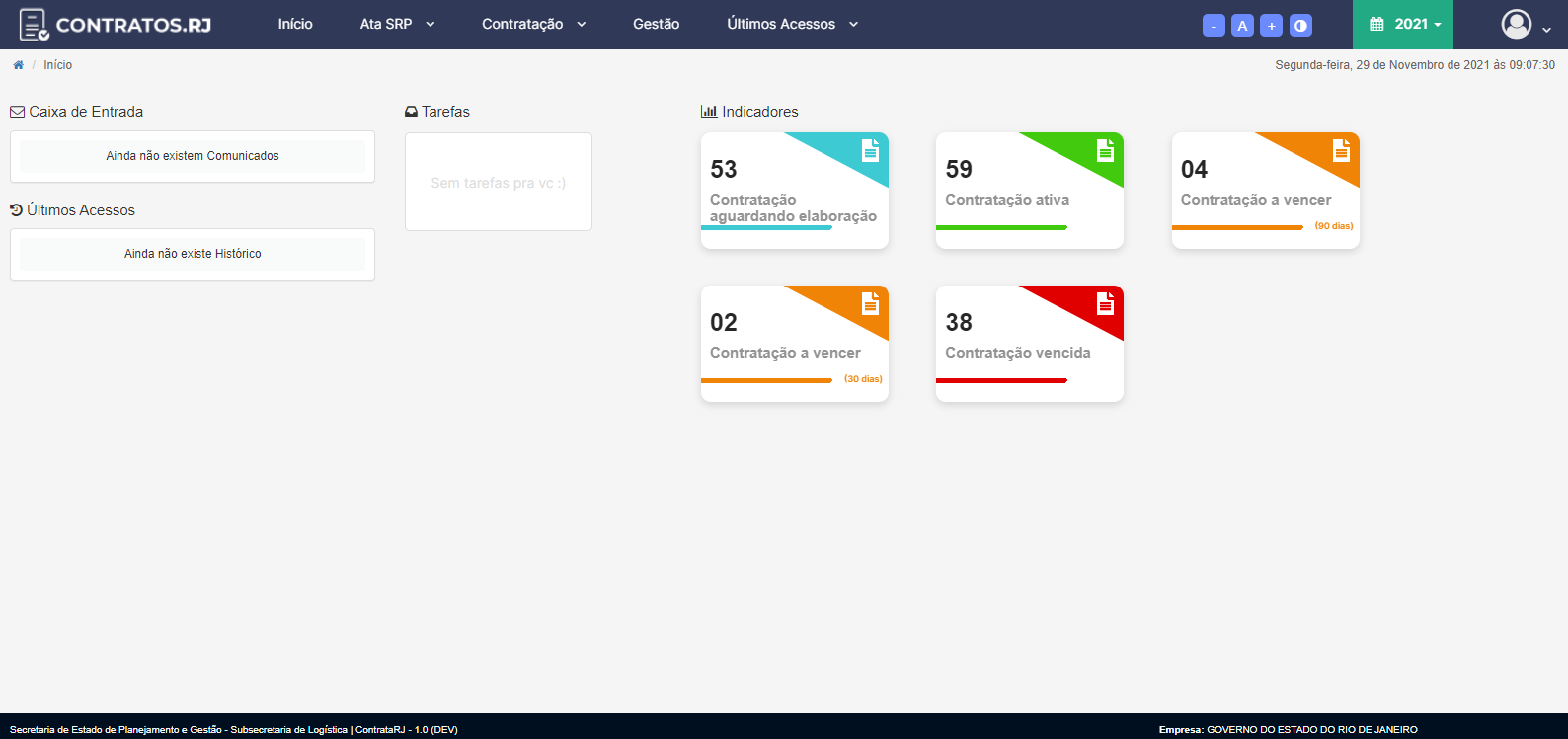The image size is (1568, 739).
Task: Click the orange progress bar for 30 dias
Action: (x=766, y=380)
